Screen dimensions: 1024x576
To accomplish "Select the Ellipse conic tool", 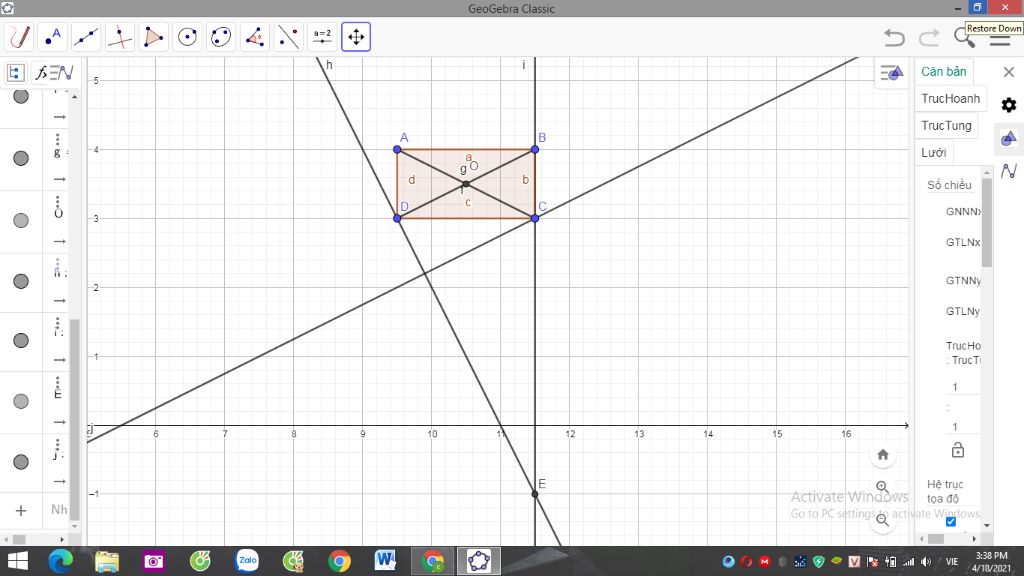I will [221, 37].
